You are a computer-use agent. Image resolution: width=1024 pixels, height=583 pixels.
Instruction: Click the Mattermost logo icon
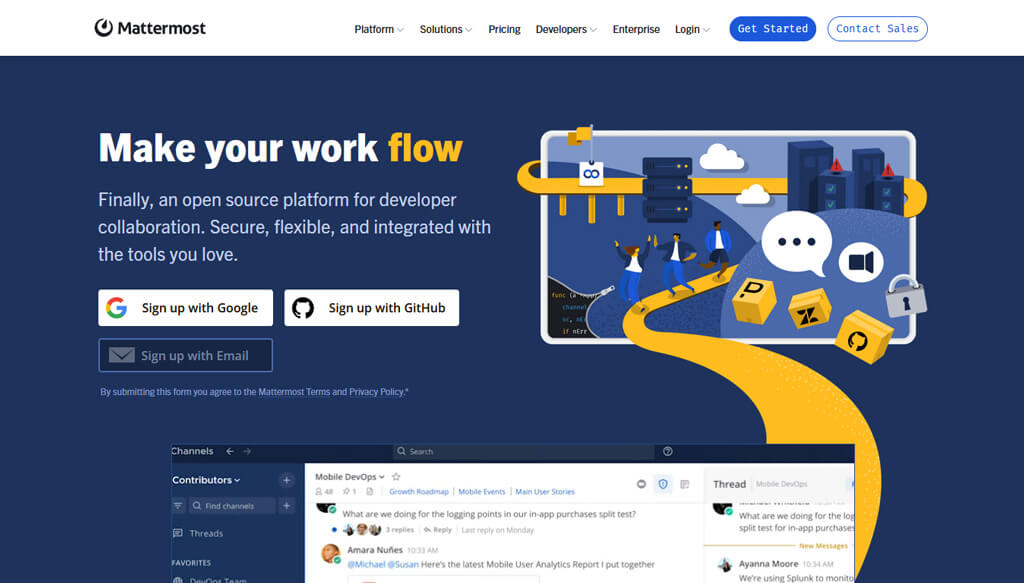click(103, 27)
